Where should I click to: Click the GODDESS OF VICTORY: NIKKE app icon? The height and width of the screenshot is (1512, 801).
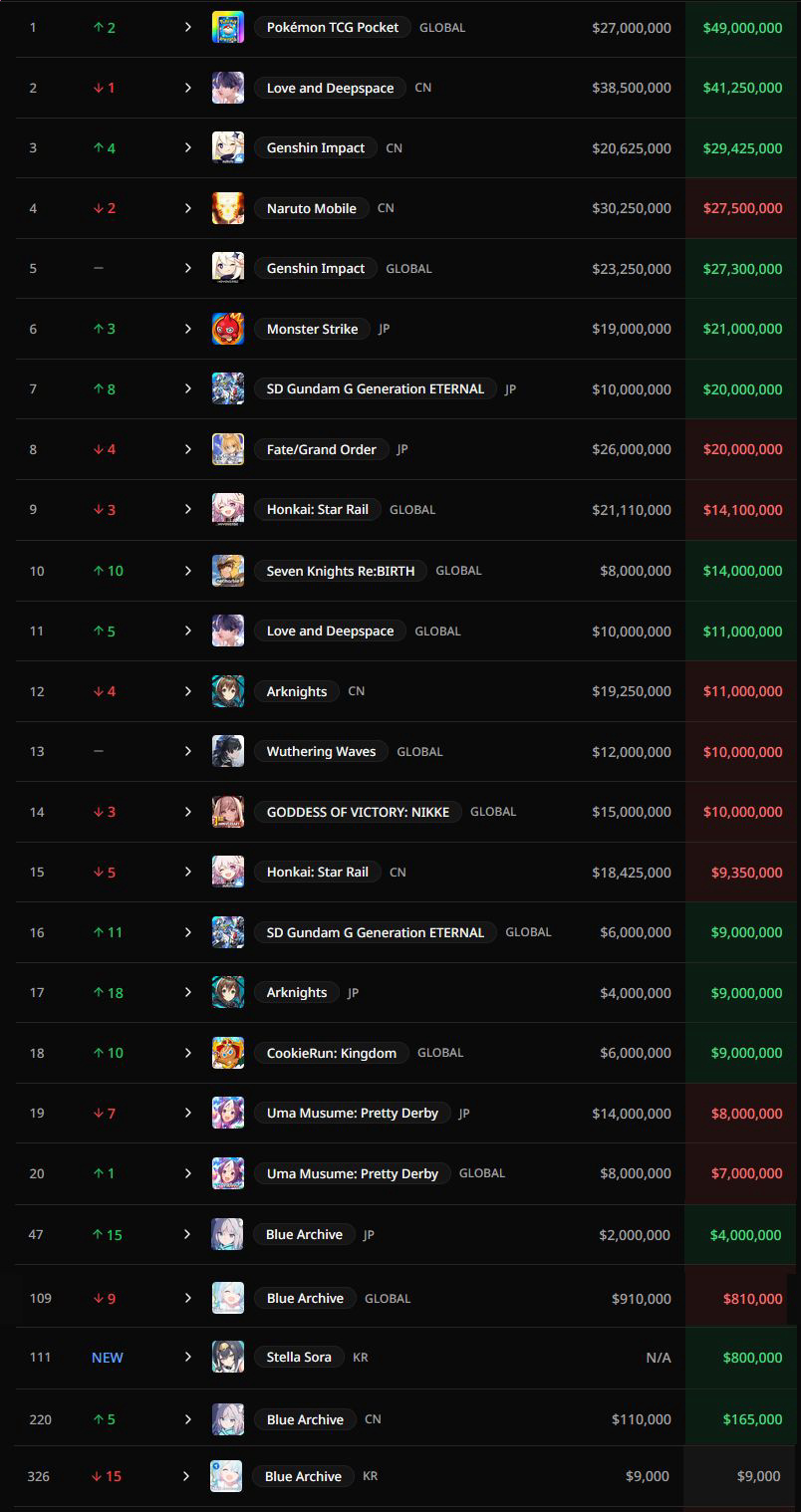click(x=228, y=812)
